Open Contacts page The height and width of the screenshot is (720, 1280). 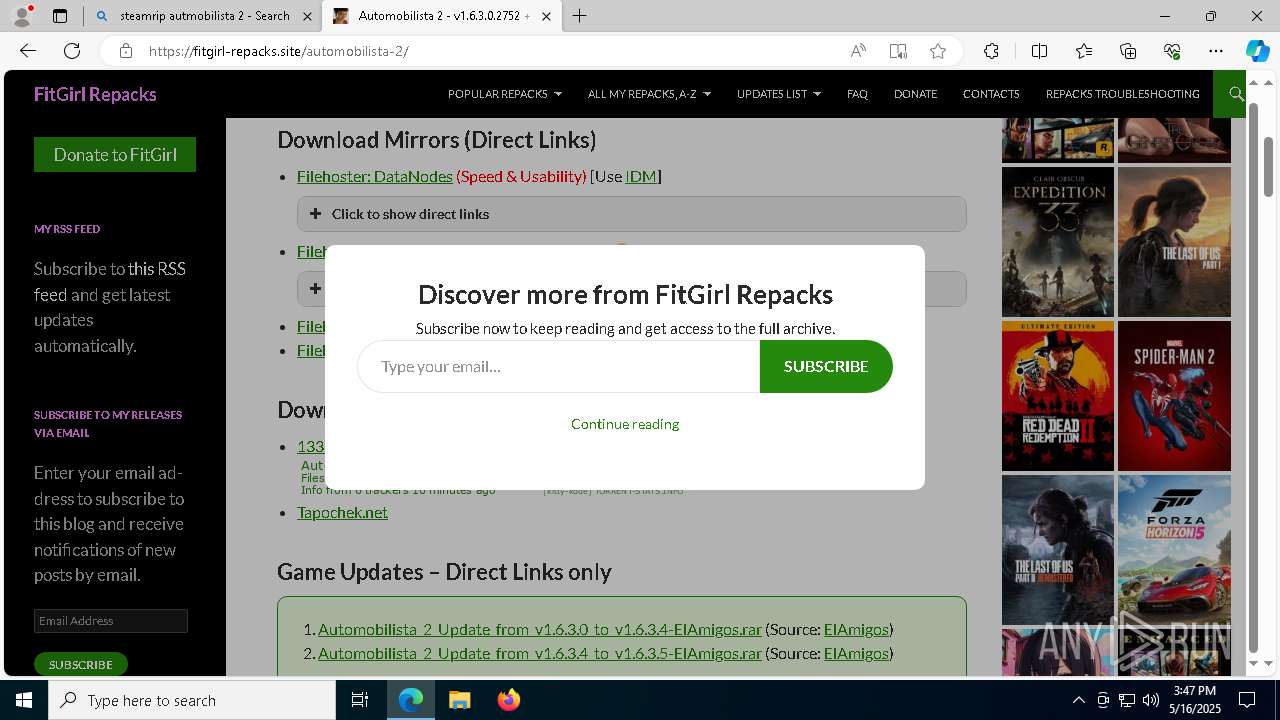coord(991,94)
